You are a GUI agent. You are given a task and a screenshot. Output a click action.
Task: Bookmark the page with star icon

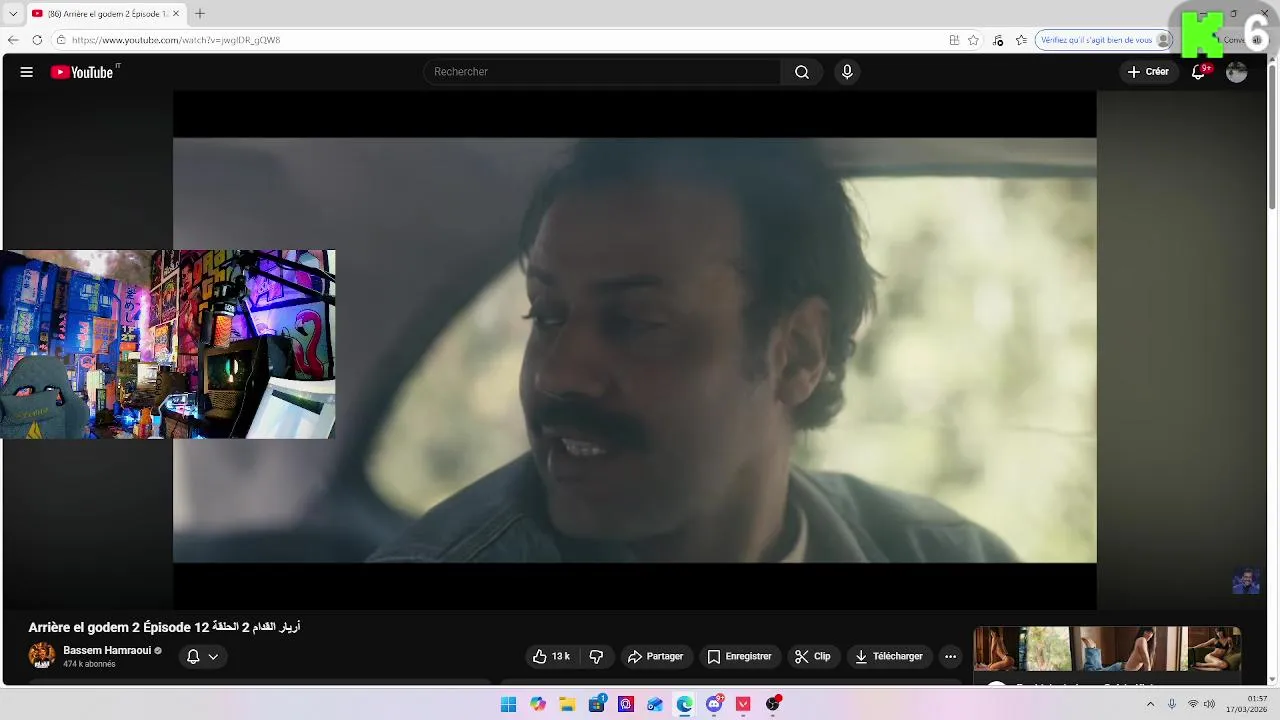(974, 40)
